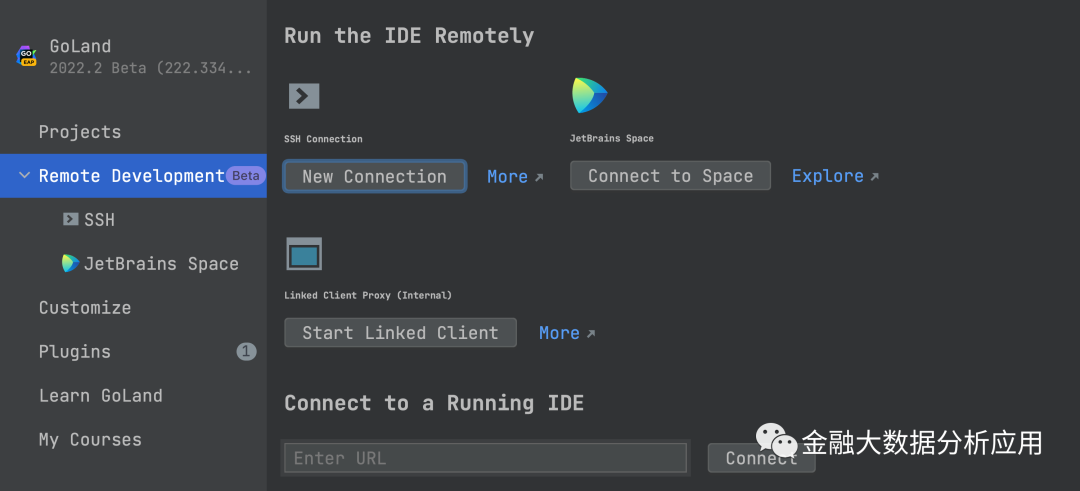Click the Plugins update count badge
This screenshot has height=491, width=1080.
click(x=246, y=352)
